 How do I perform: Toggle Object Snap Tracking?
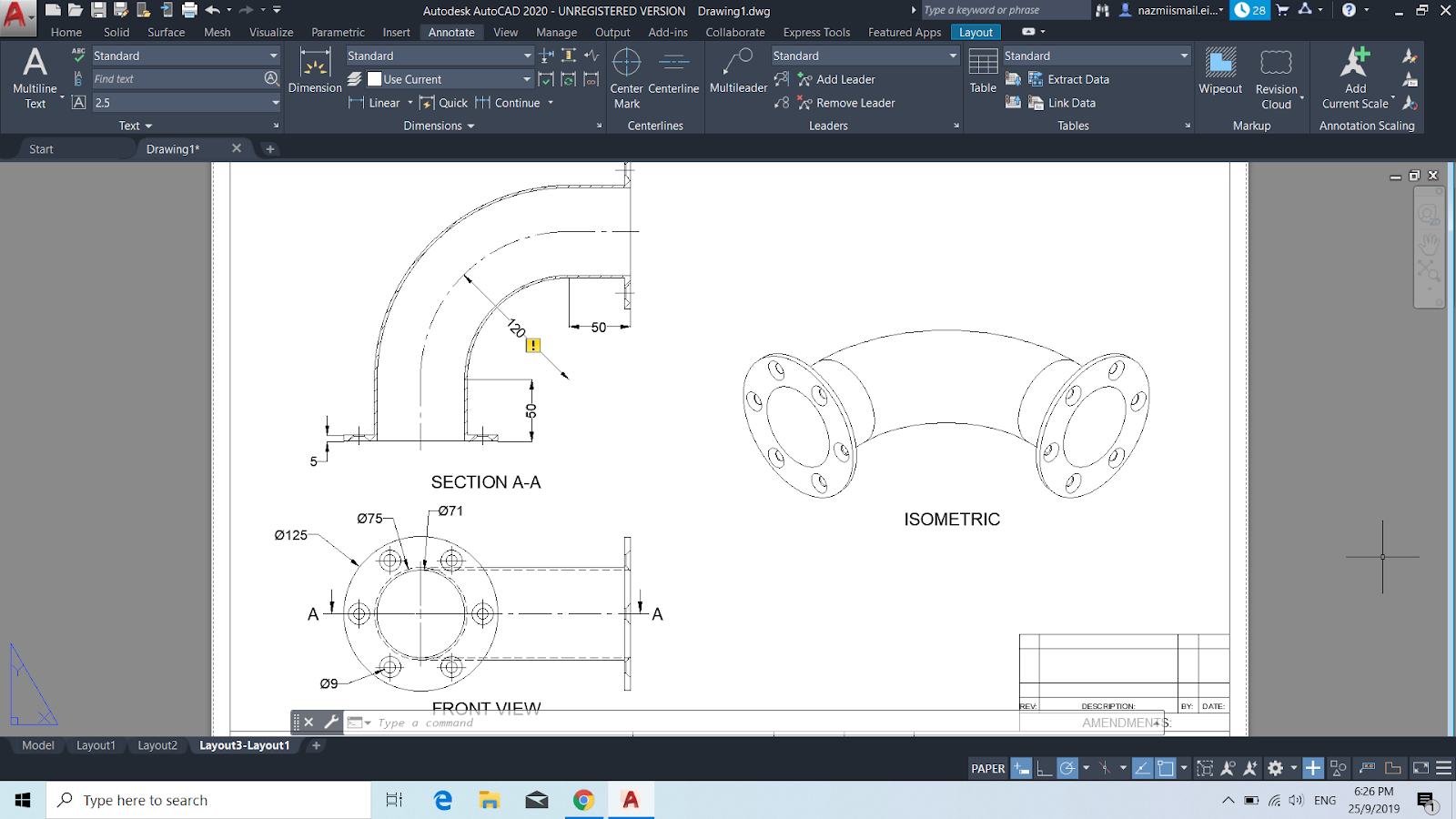(x=1142, y=769)
